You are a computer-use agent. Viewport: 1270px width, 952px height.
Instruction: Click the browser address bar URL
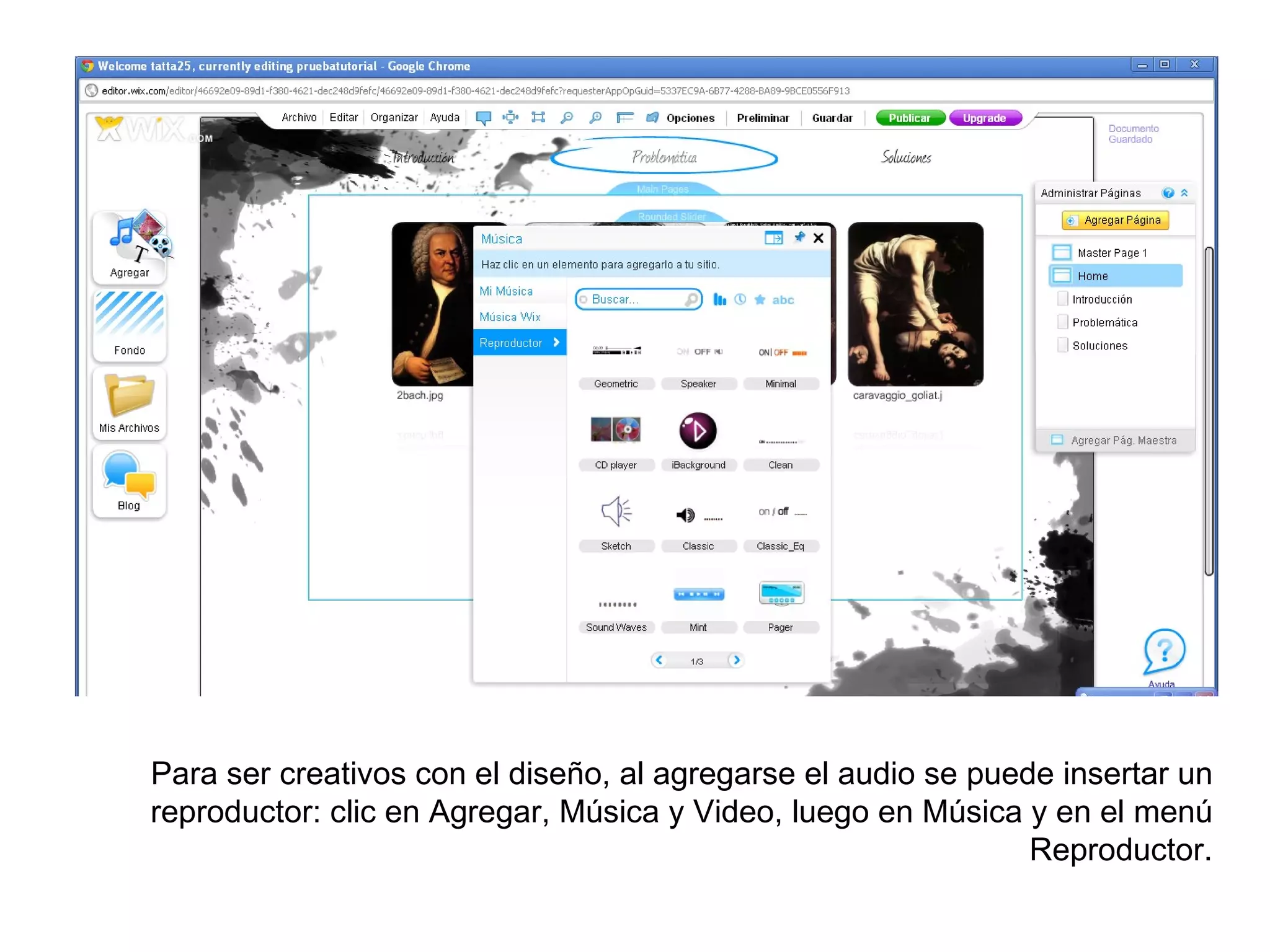coord(476,91)
